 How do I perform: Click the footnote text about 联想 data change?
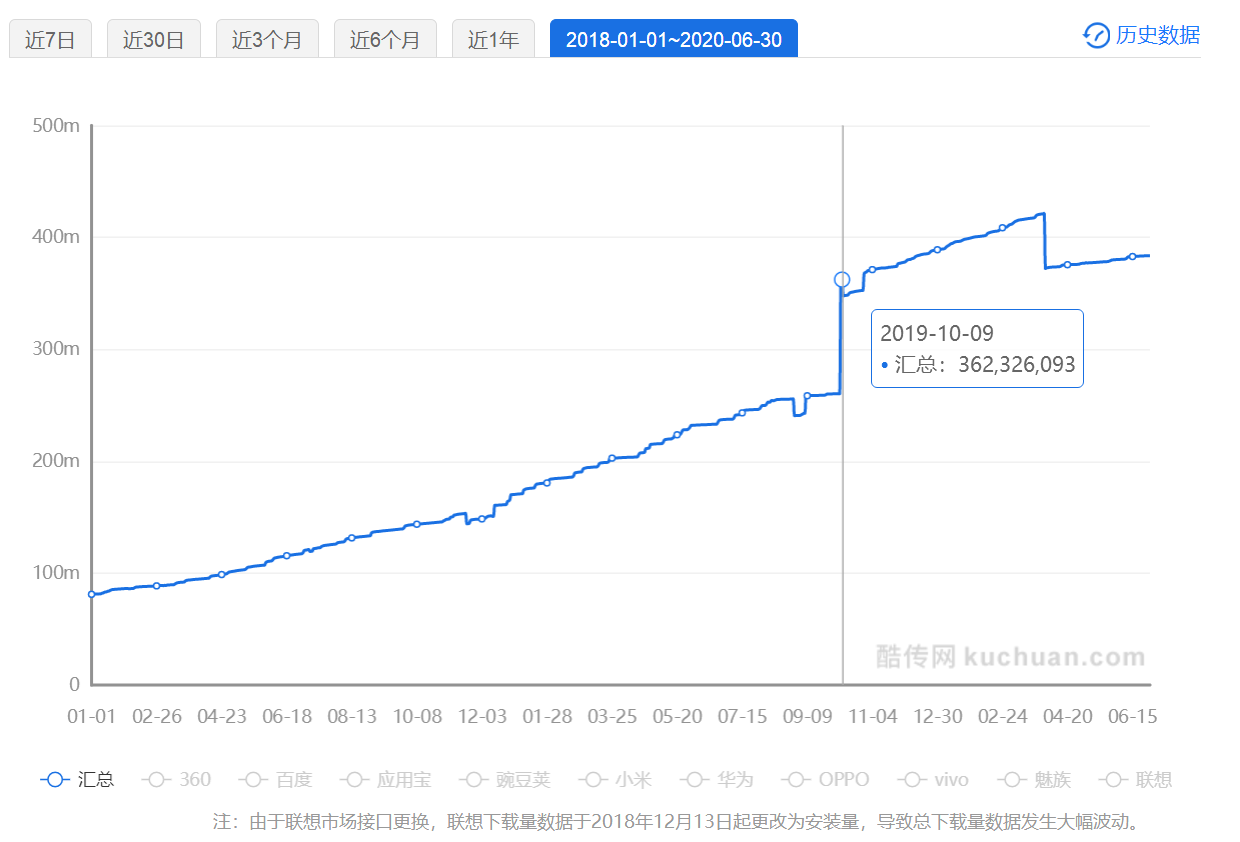(678, 822)
